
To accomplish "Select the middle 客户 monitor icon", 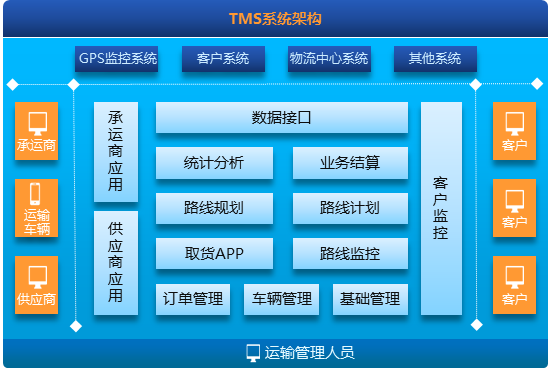I will point(515,201).
